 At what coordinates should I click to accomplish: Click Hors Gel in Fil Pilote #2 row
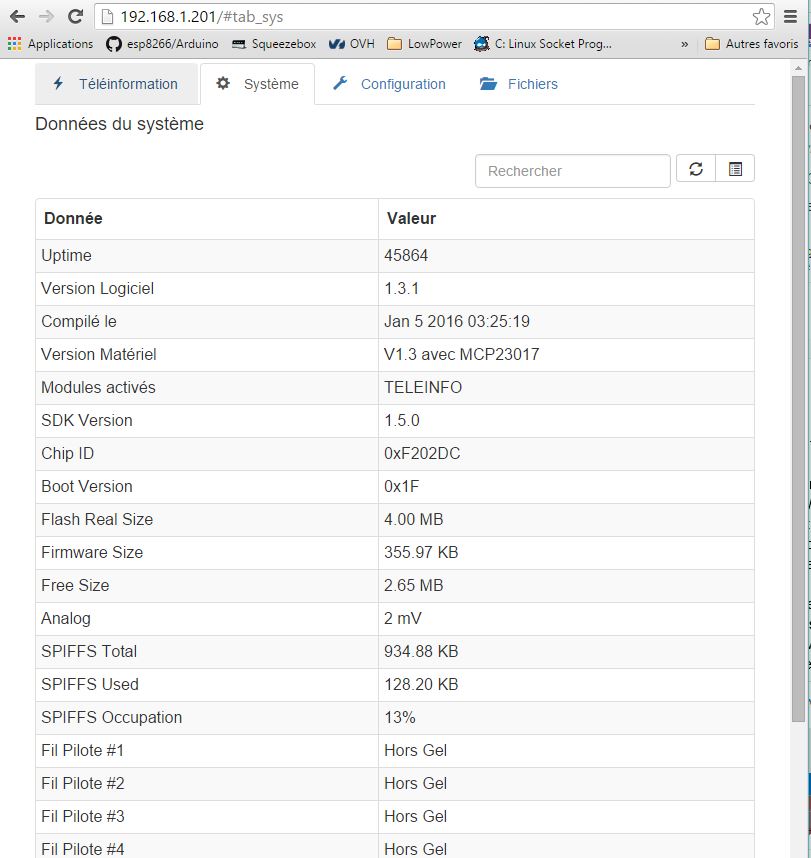pyautogui.click(x=415, y=783)
